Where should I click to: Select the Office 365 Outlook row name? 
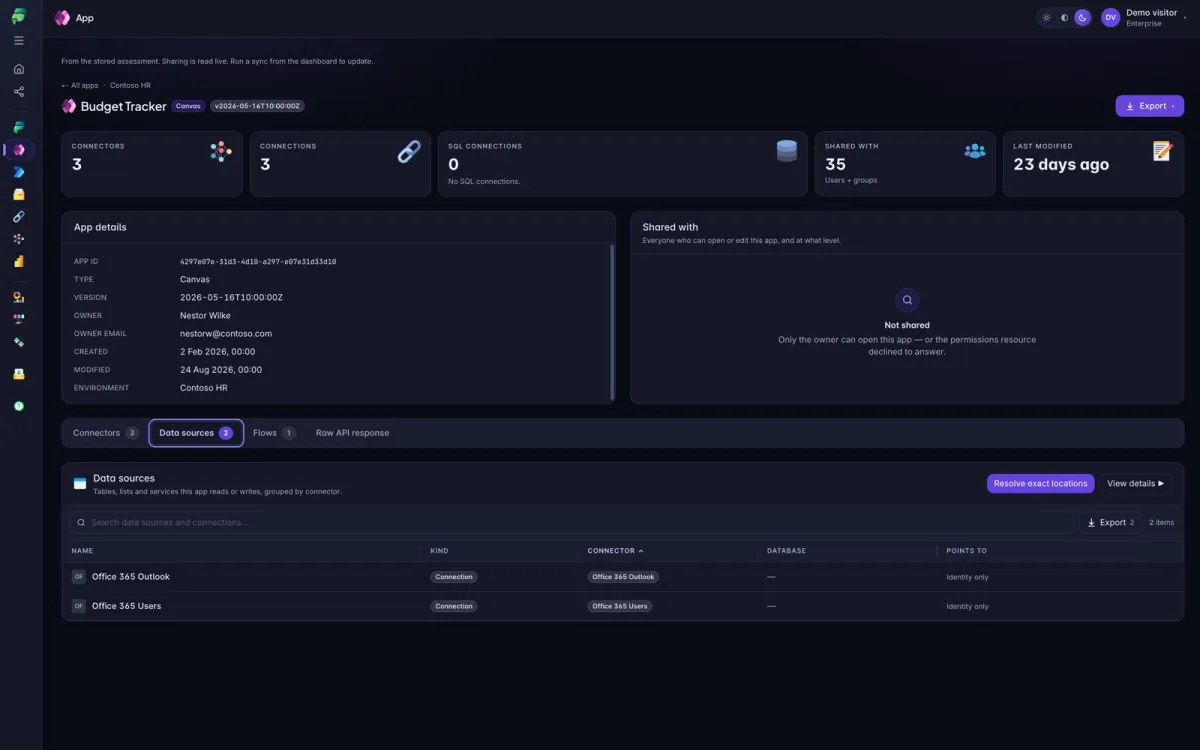coord(131,577)
